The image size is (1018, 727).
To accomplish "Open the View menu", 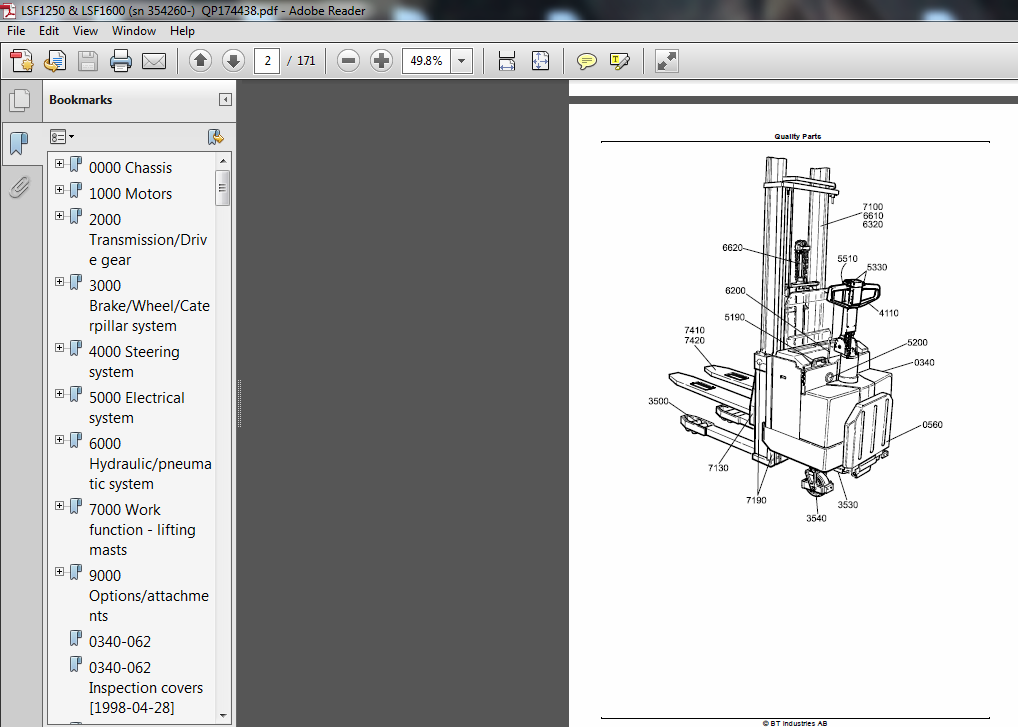I will point(85,31).
